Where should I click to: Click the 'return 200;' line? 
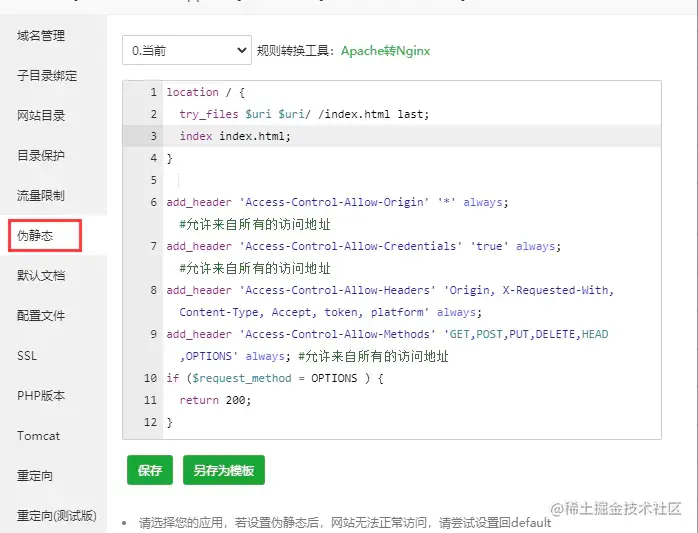(x=215, y=400)
